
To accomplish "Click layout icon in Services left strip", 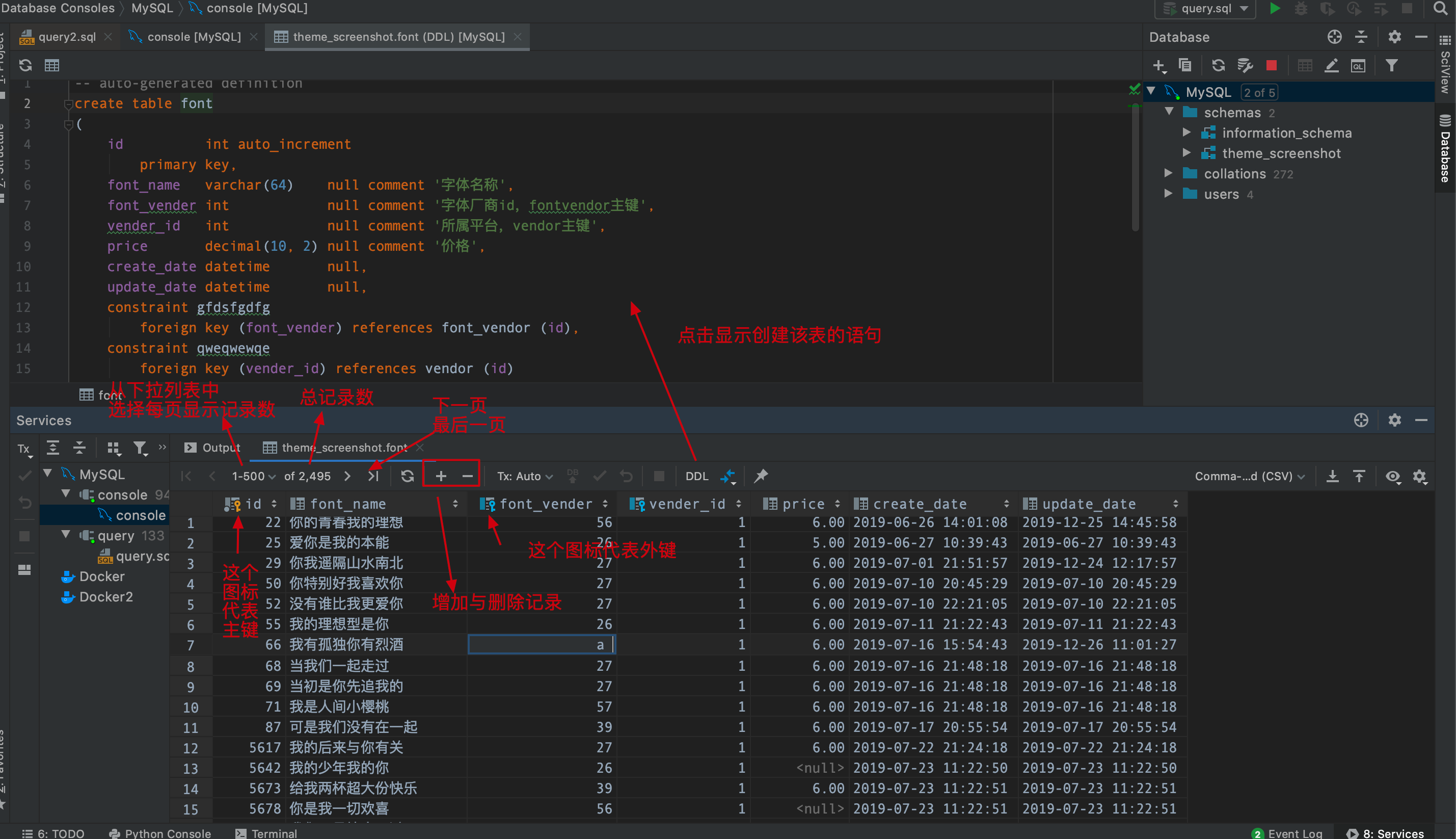I will click(24, 569).
